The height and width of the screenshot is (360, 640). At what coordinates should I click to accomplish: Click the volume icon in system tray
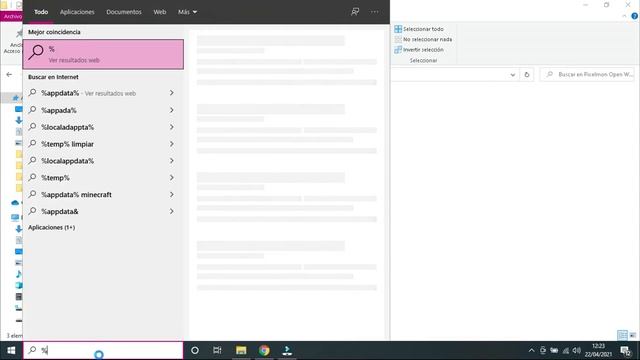[576, 350]
